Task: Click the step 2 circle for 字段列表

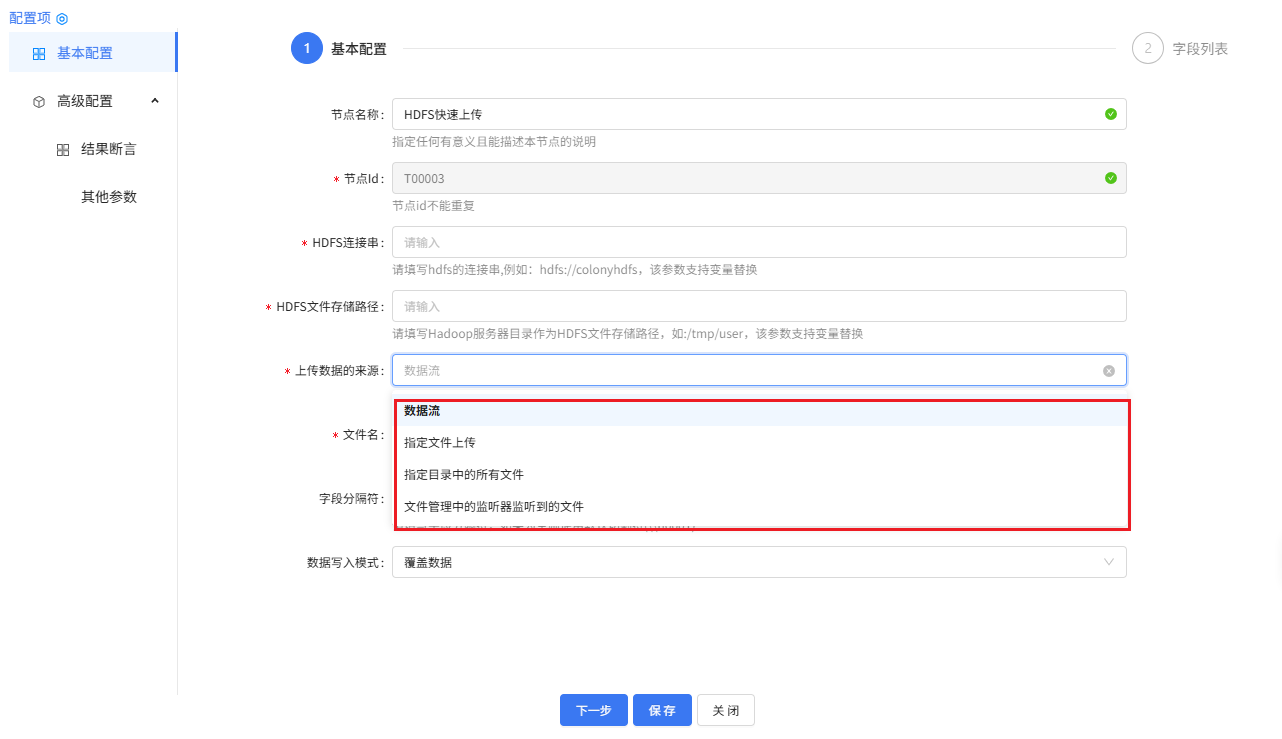Action: click(1147, 48)
